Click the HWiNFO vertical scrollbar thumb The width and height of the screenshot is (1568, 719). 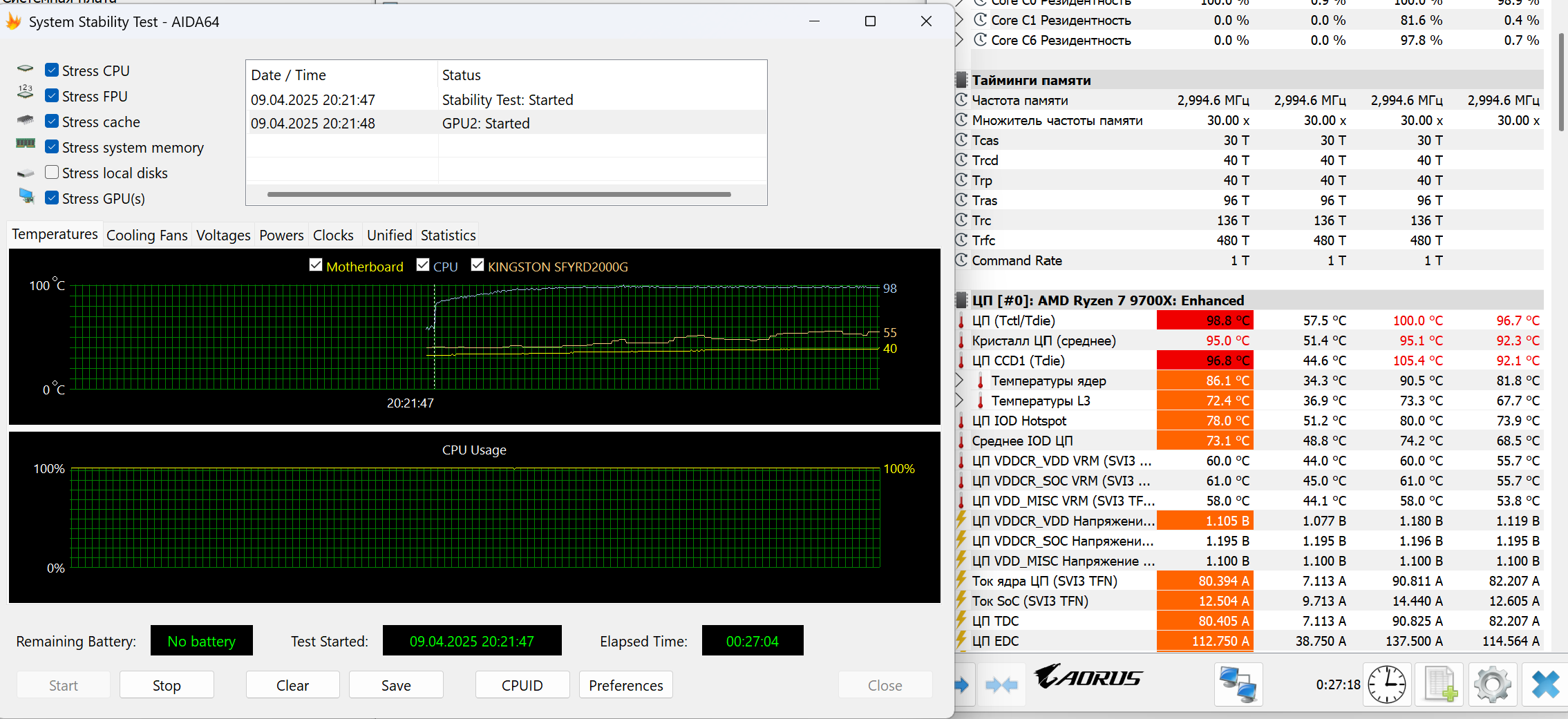(x=1561, y=82)
